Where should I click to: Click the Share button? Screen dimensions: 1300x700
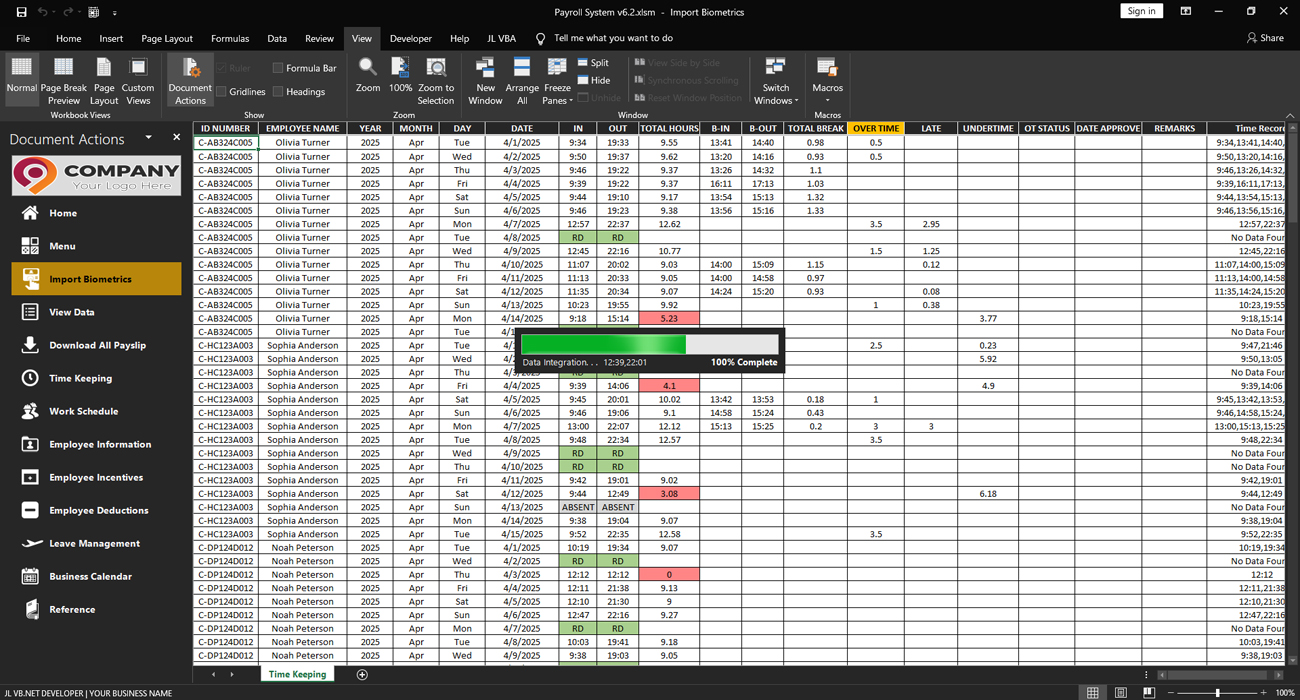coord(1265,38)
